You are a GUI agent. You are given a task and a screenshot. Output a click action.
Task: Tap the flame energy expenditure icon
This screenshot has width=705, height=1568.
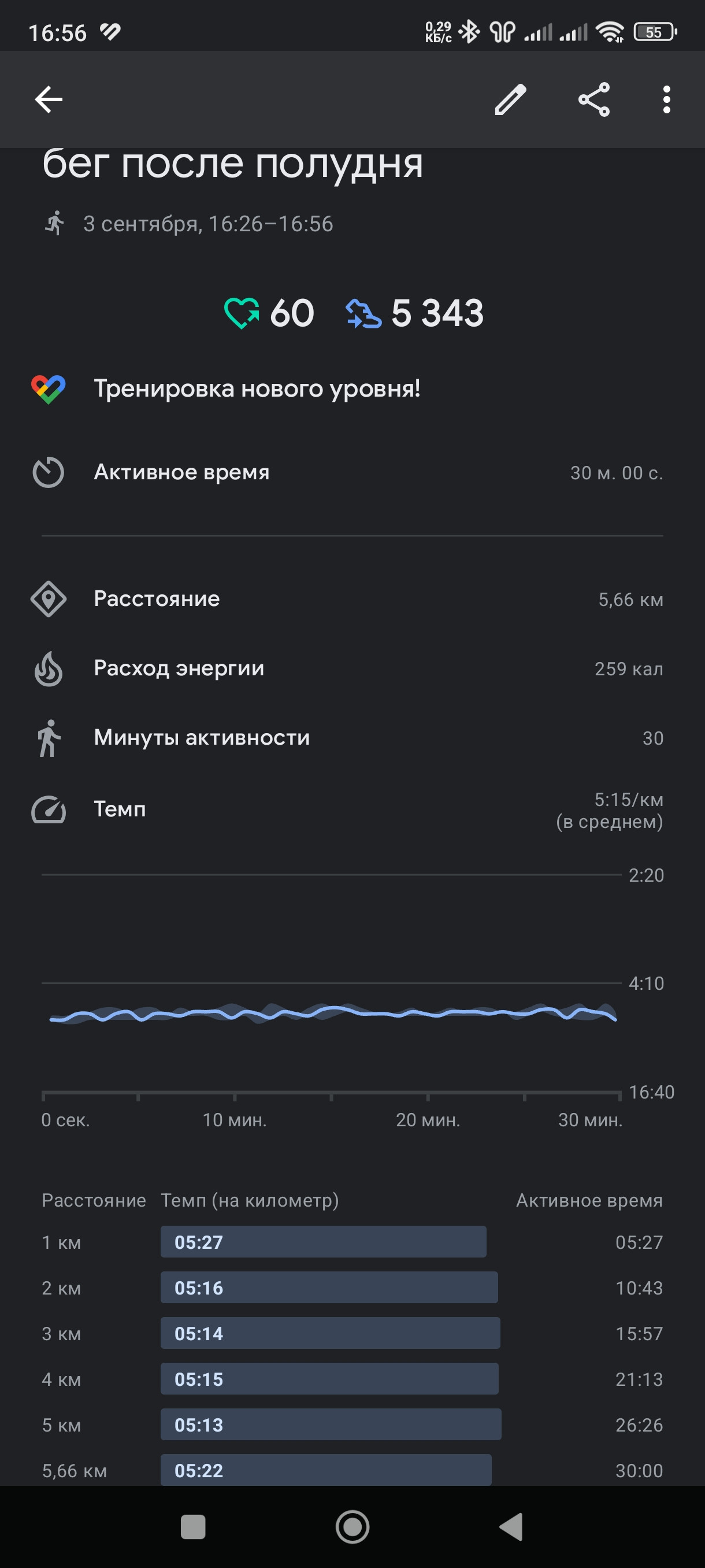(49, 668)
